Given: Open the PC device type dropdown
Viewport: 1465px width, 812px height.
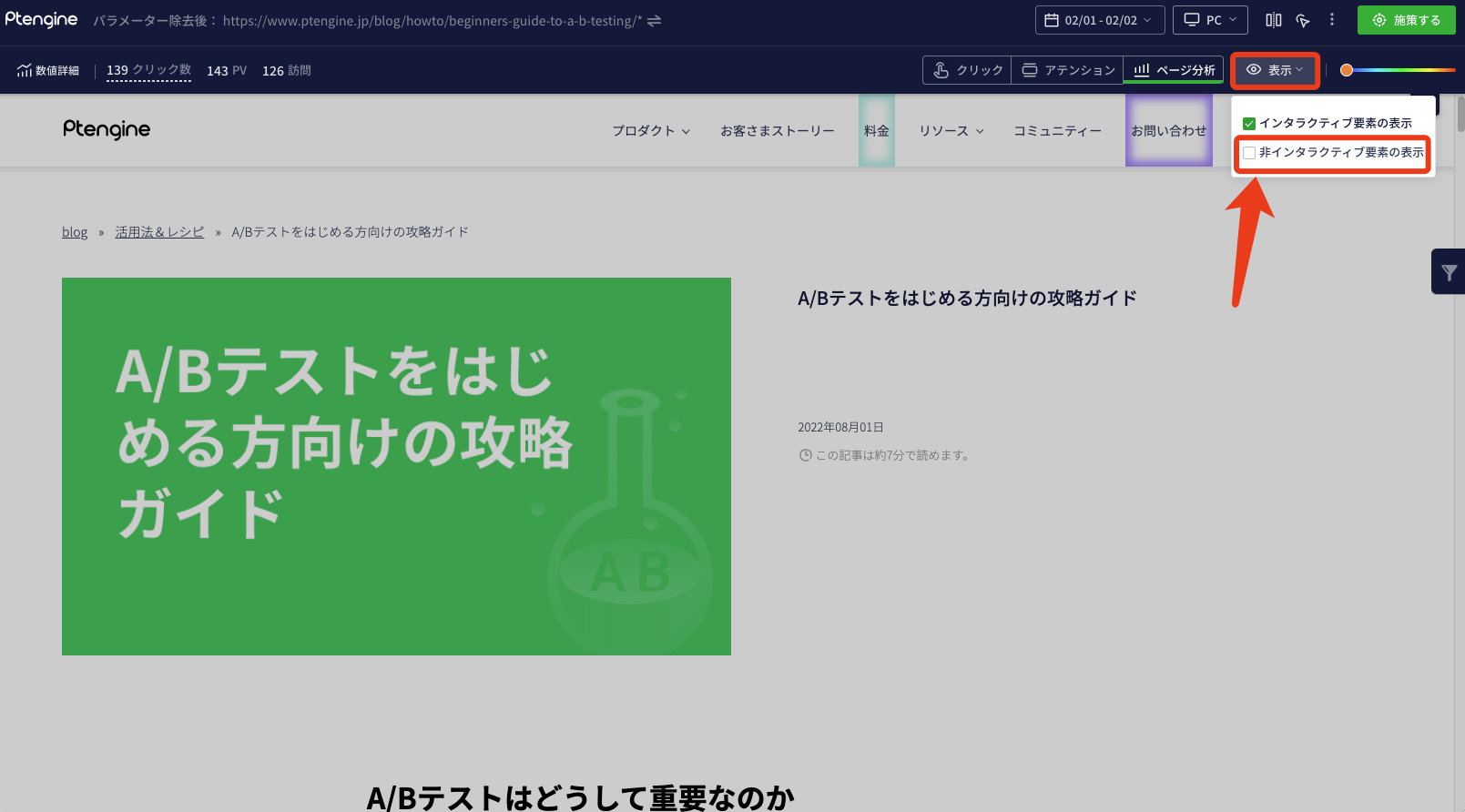Looking at the screenshot, I should (1210, 20).
